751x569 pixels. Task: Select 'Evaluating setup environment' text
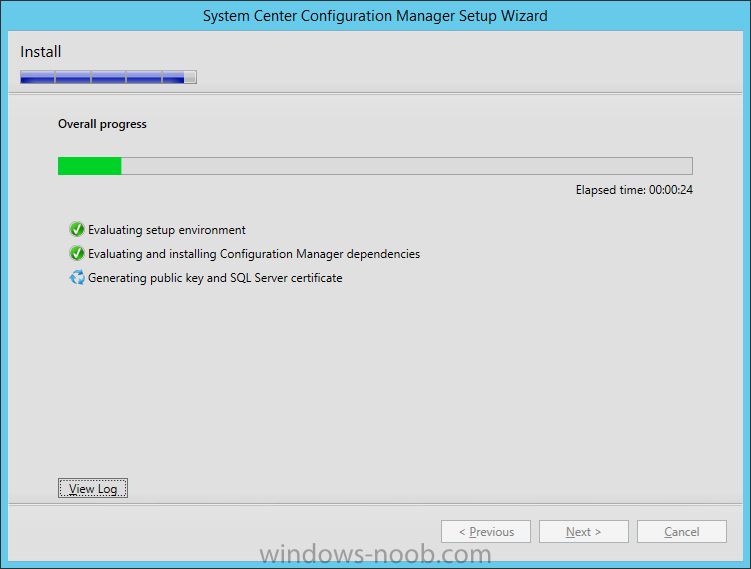[x=167, y=230]
